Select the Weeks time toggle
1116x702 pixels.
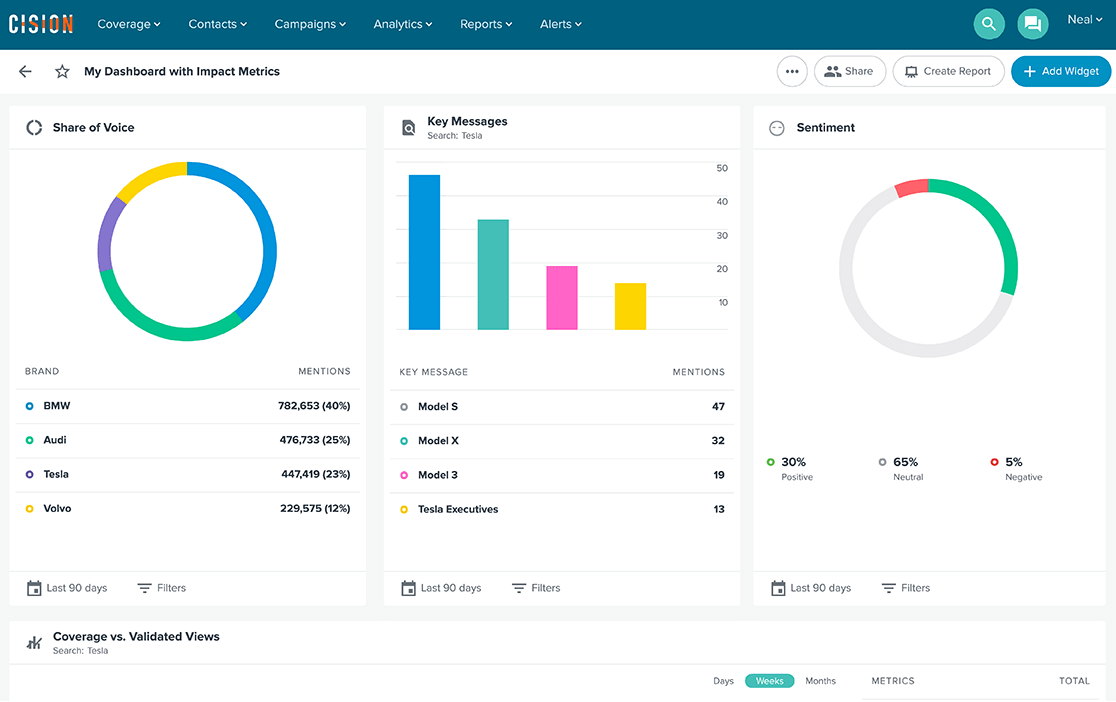(769, 681)
